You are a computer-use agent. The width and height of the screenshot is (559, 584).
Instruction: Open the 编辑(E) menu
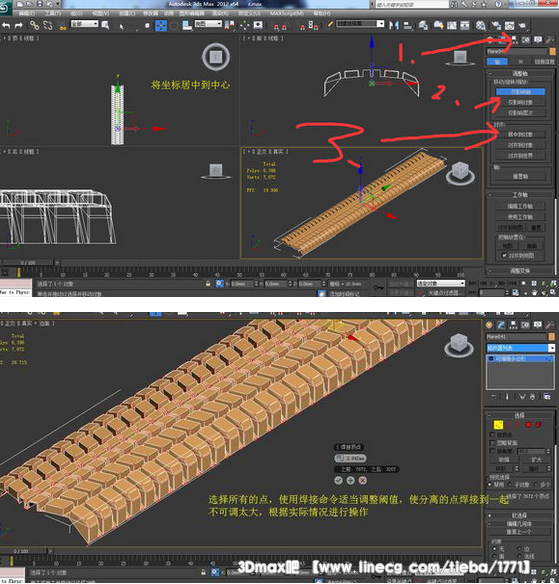pos(26,13)
